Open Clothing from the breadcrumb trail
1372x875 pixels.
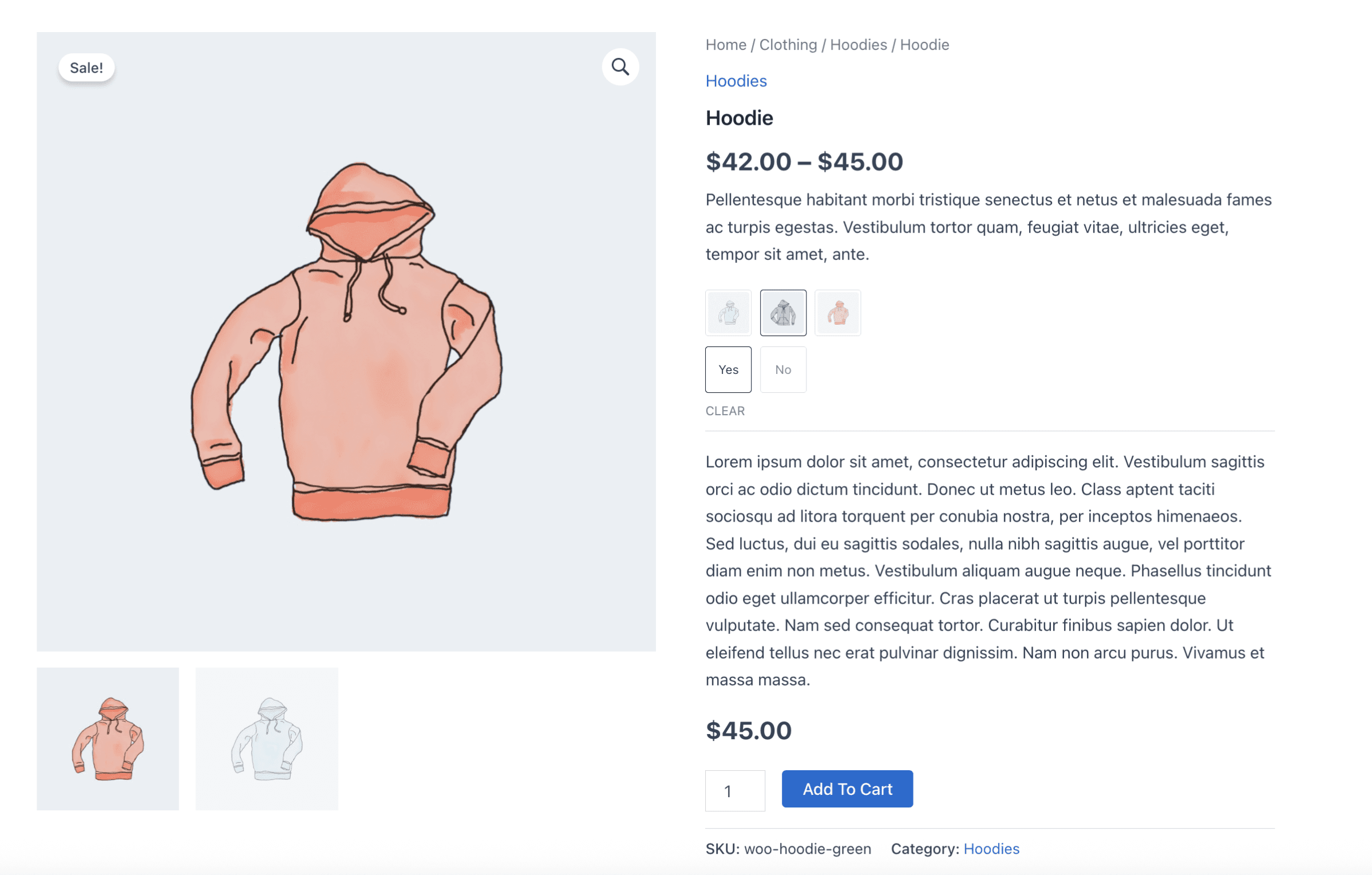tap(788, 44)
